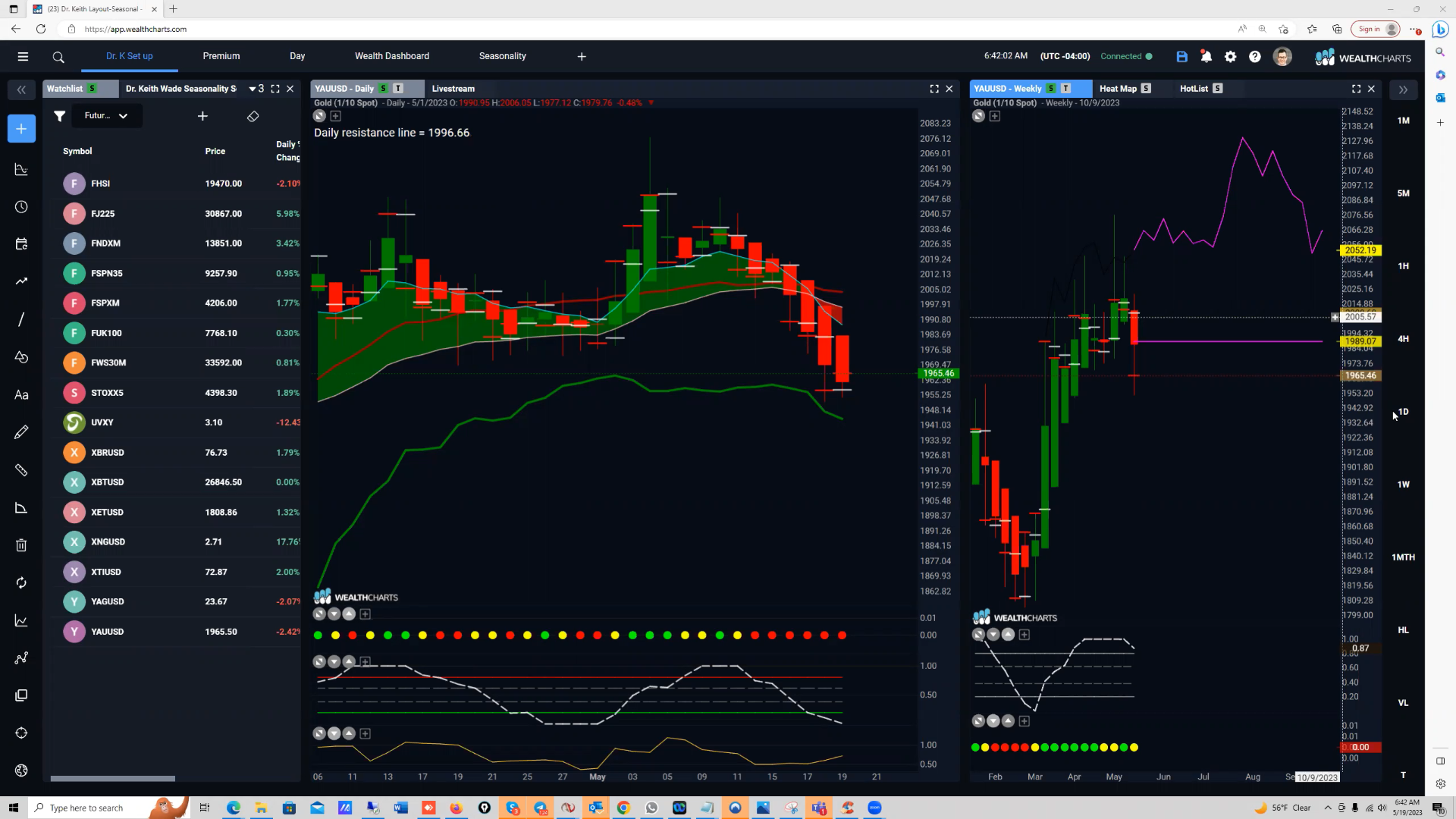Screen dimensions: 1456x819
Task: Open the calendar tool in left sidebar
Action: tap(21, 244)
